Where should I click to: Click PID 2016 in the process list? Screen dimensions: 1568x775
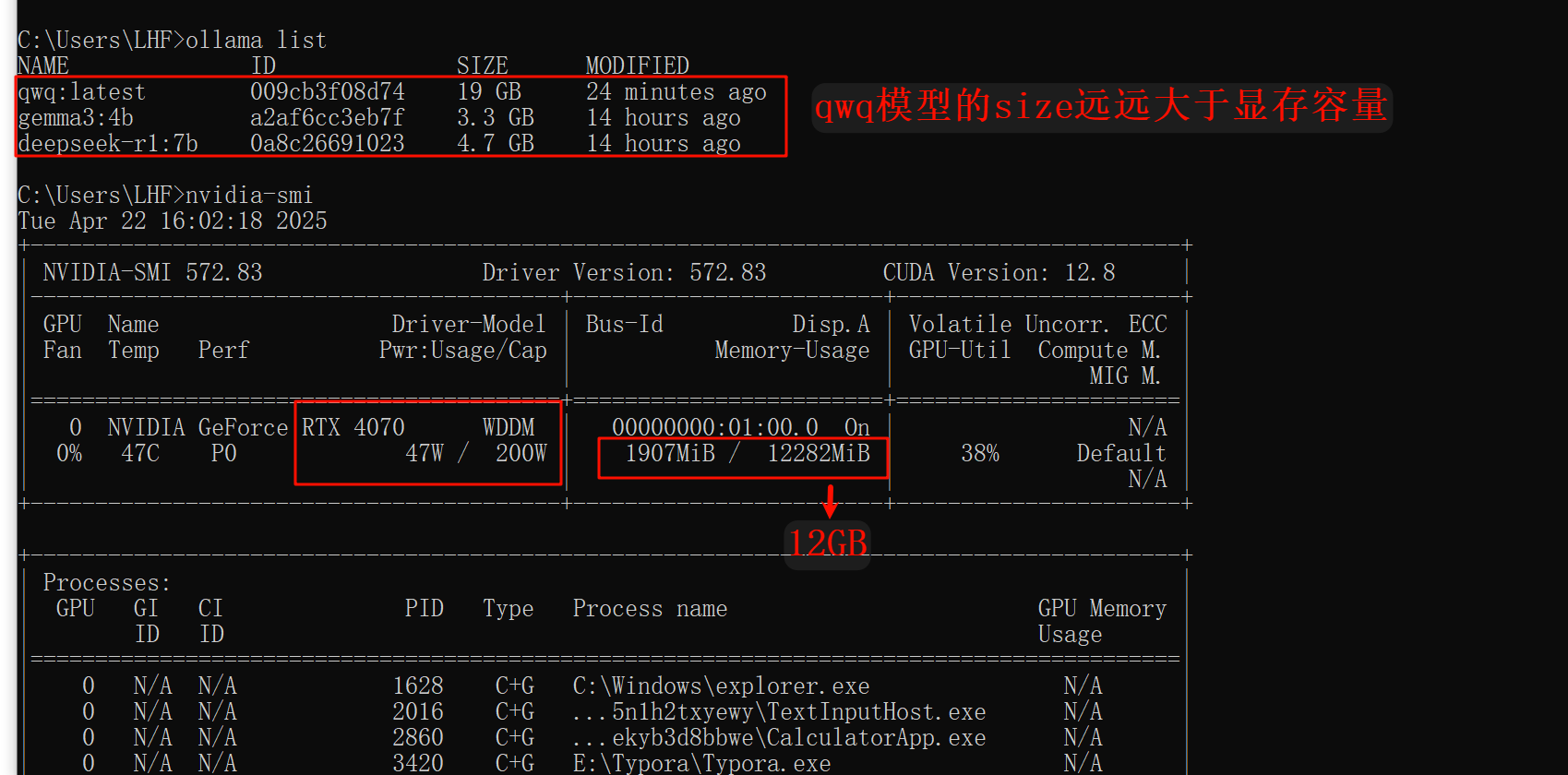(x=418, y=712)
